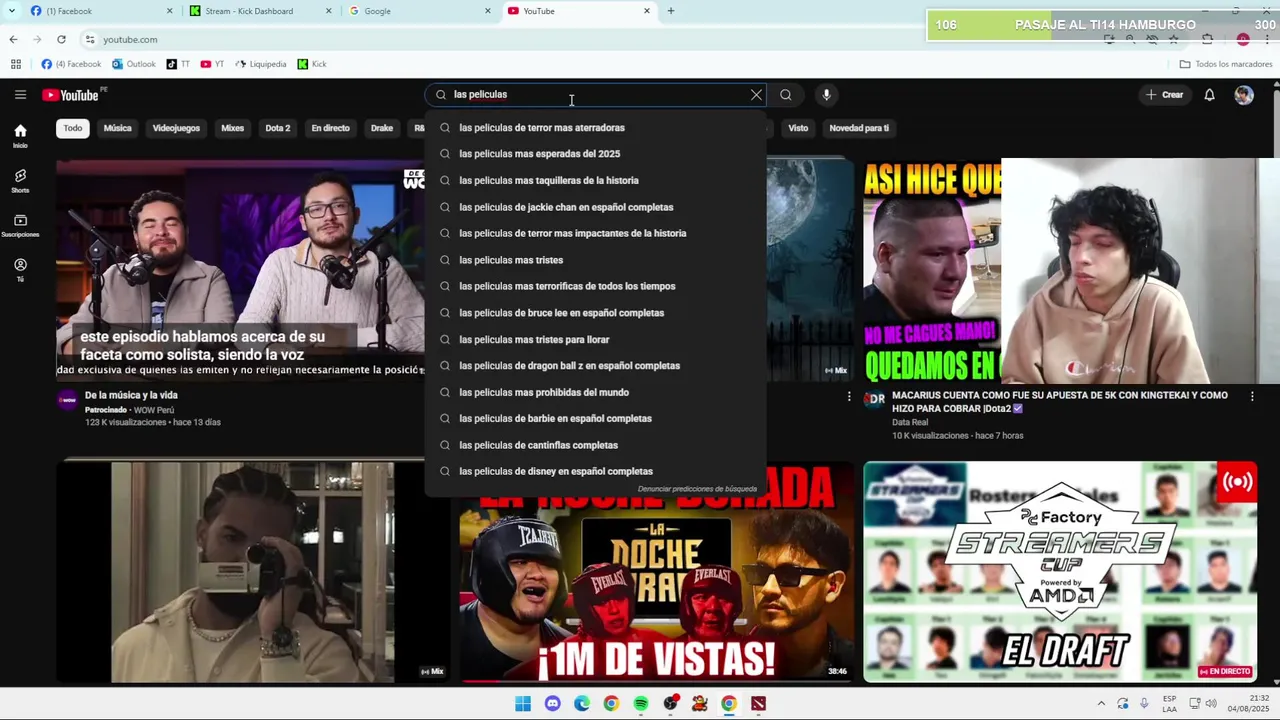Image resolution: width=1280 pixels, height=720 pixels.
Task: Choose suggestion 'las peliculas mas prohibidas del mundo'
Action: pos(596,392)
